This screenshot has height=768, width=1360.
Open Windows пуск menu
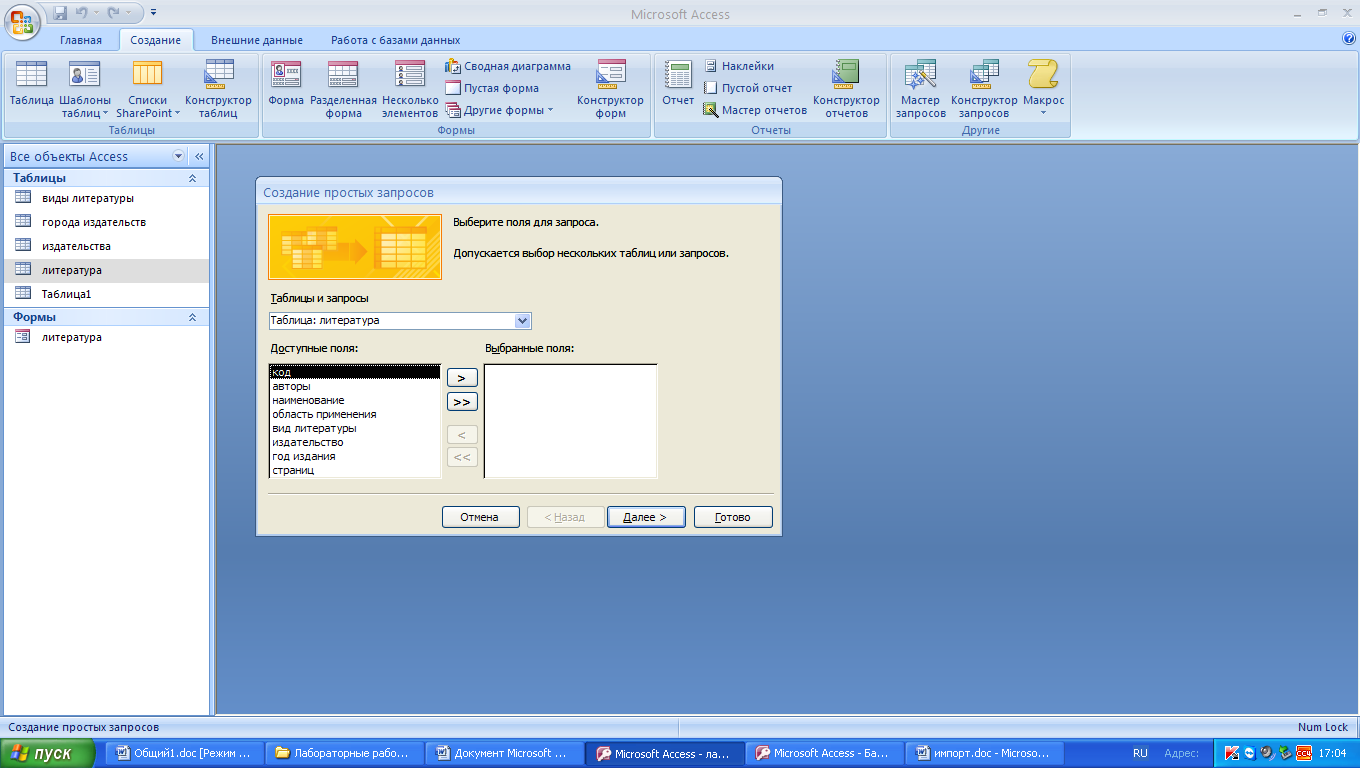(48, 754)
